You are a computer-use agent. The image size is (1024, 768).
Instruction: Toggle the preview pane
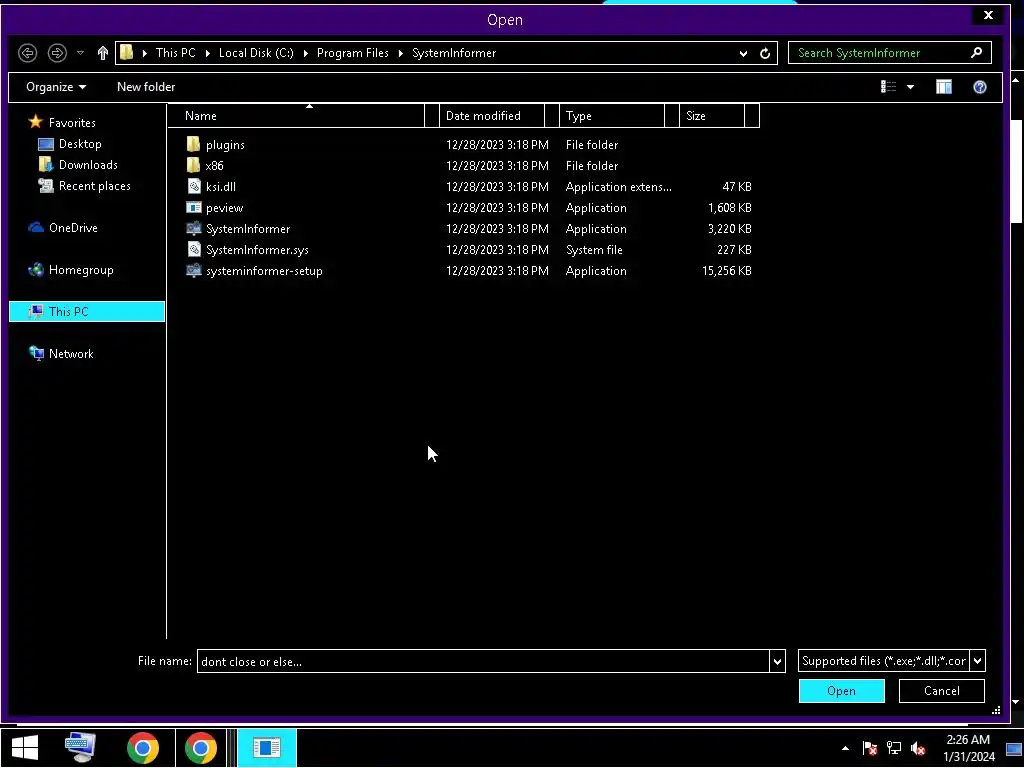point(944,87)
